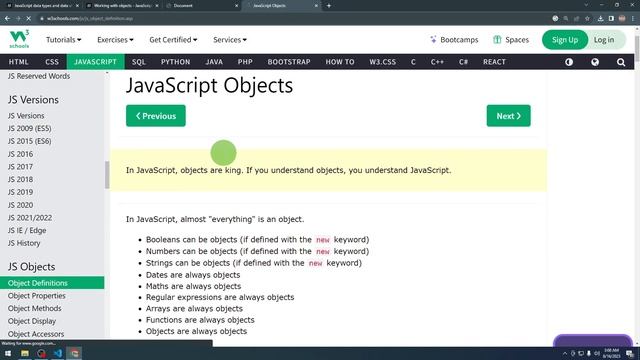The image size is (640, 360).
Task: Click the Log in button
Action: [604, 40]
